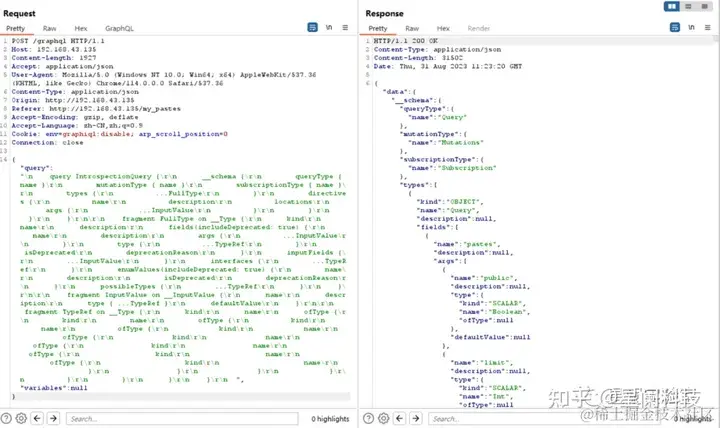Open the Response Render tab
Screen dimensions: 720x428
(479, 28)
